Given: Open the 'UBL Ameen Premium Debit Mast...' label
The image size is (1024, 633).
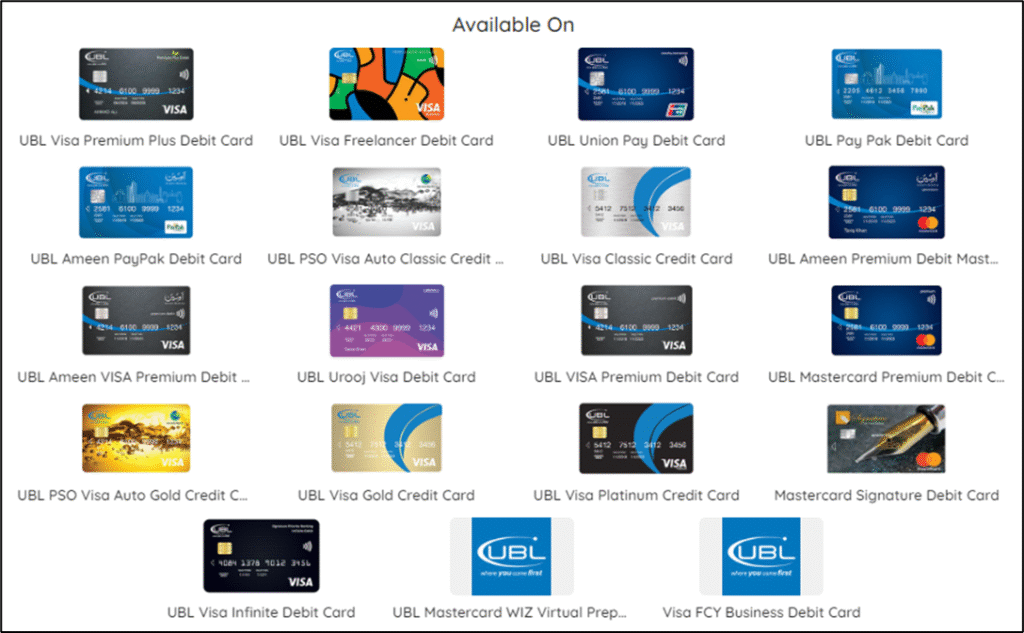Looking at the screenshot, I should (883, 259).
